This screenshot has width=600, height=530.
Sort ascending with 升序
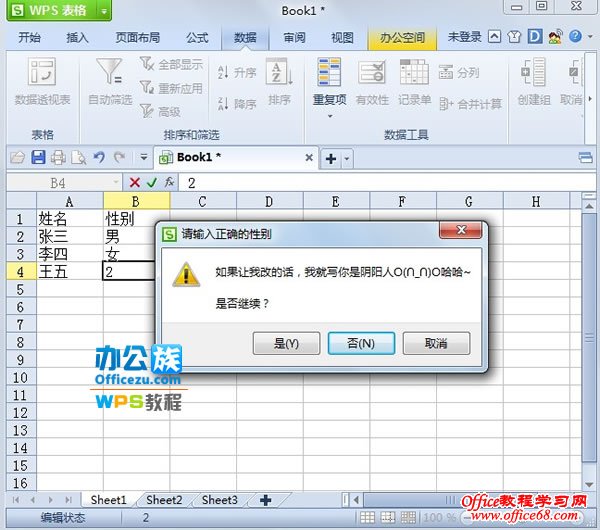[237, 72]
